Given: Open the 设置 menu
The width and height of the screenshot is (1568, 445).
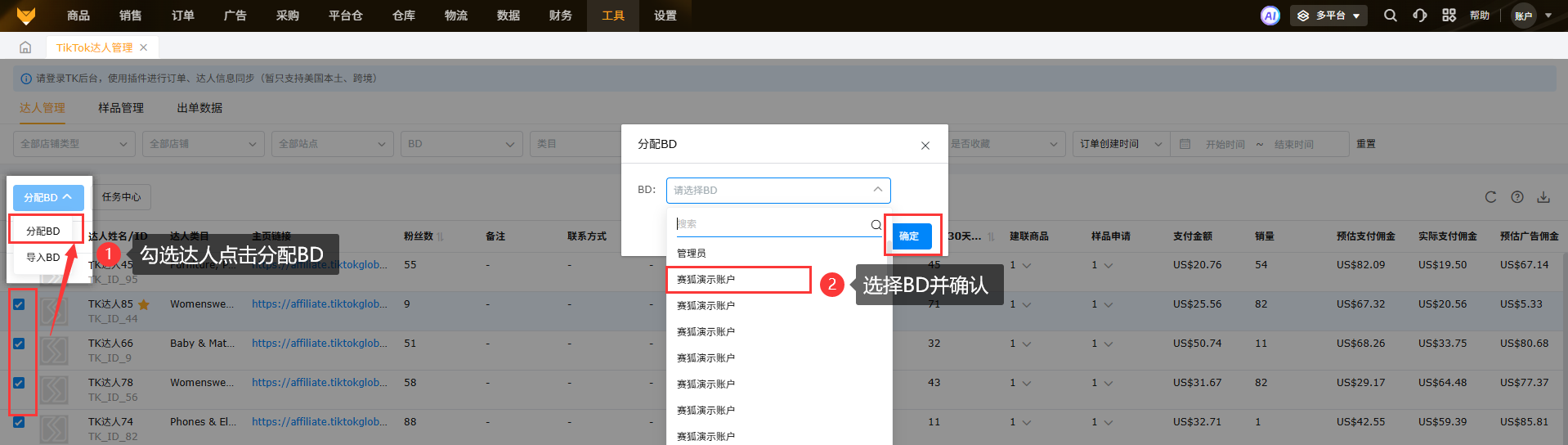Looking at the screenshot, I should 665,16.
